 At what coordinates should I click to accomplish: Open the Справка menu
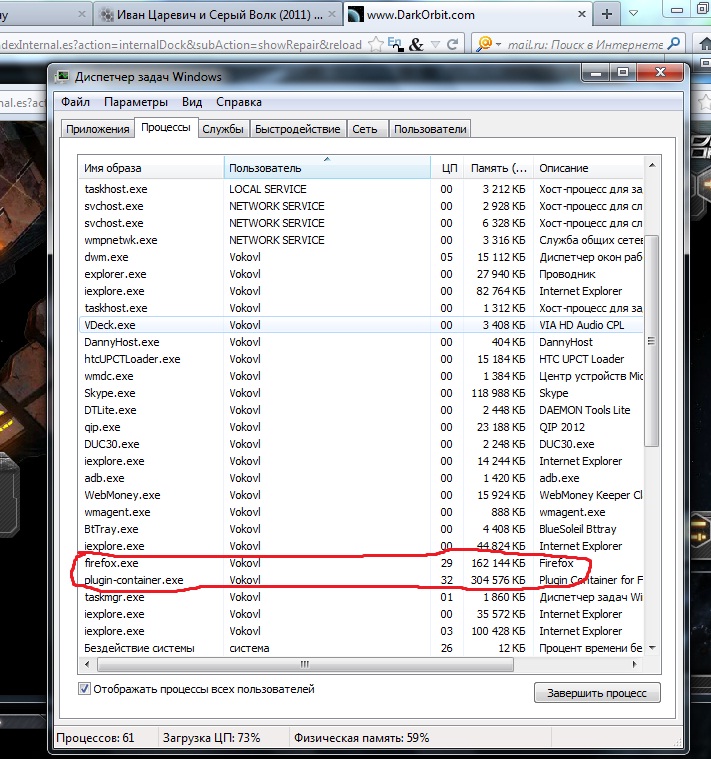[x=239, y=102]
